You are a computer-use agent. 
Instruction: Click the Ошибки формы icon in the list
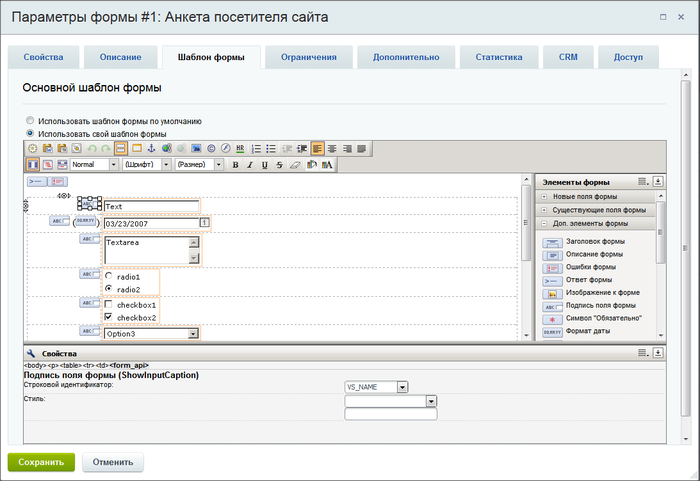(552, 268)
